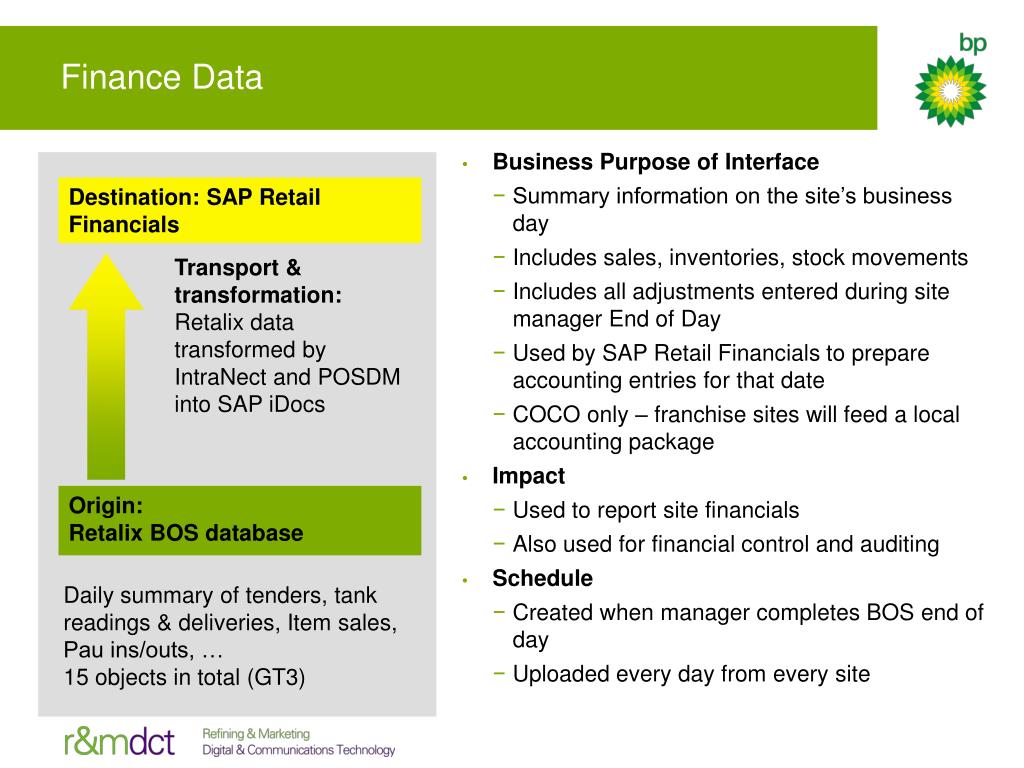Click 'Refining & Marketing' footer text
The image size is (1024, 768).
[256, 734]
